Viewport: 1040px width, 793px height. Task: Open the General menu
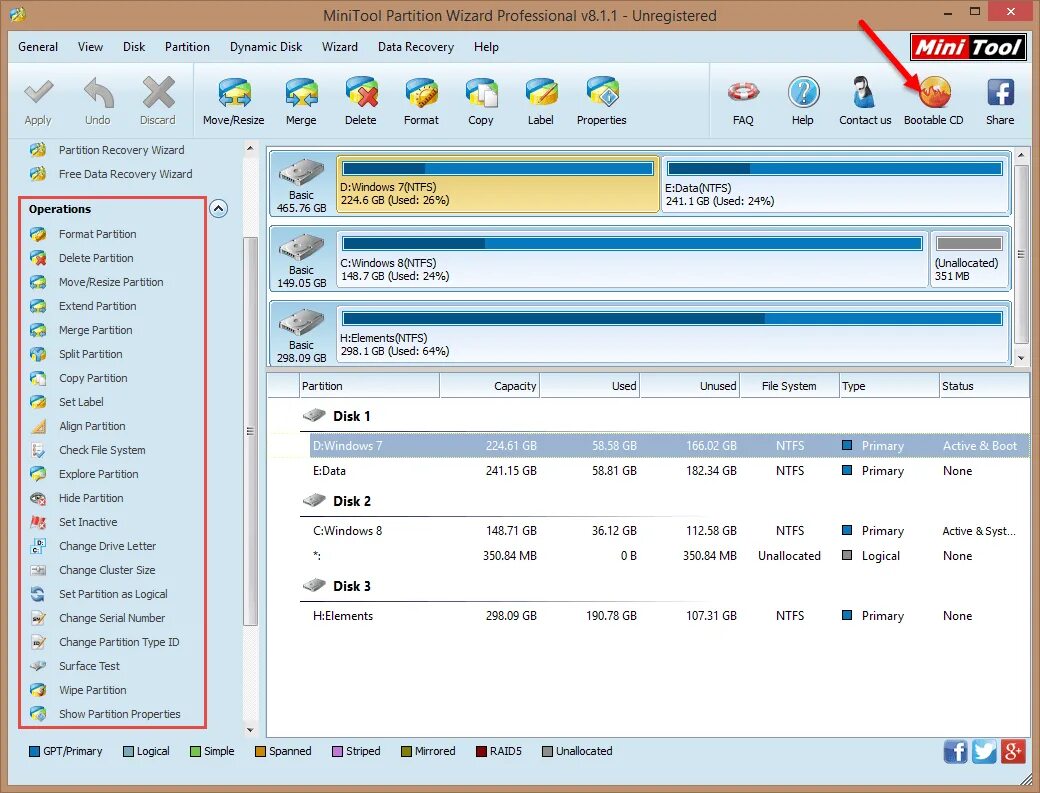38,47
